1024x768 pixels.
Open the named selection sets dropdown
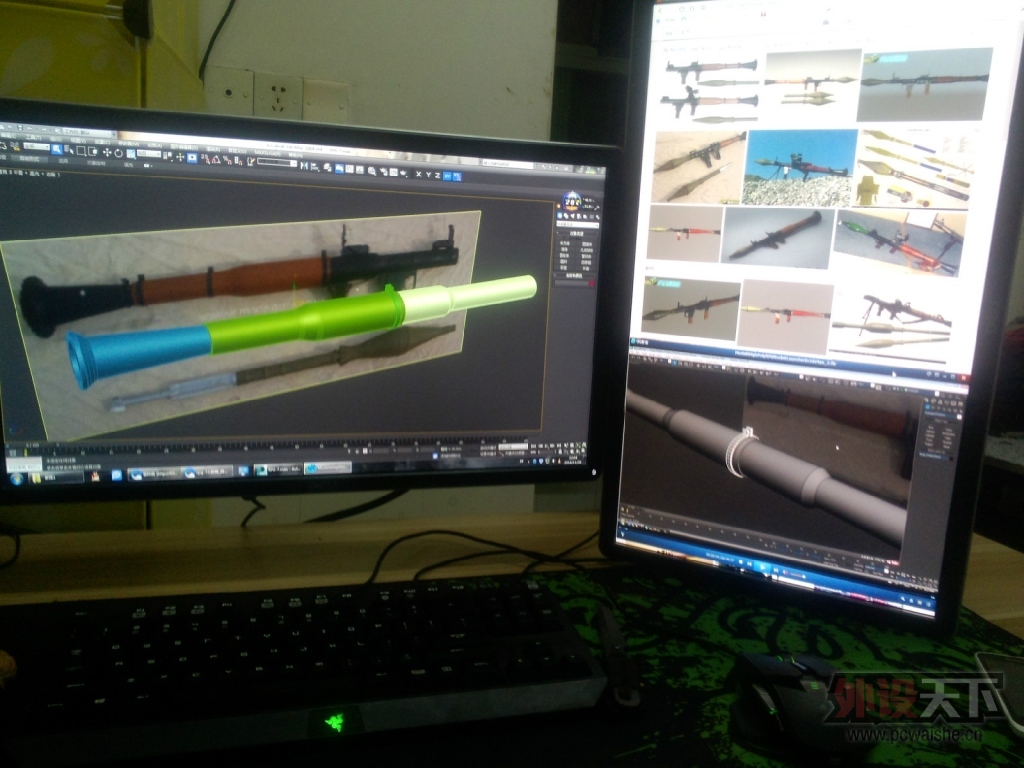[x=277, y=163]
